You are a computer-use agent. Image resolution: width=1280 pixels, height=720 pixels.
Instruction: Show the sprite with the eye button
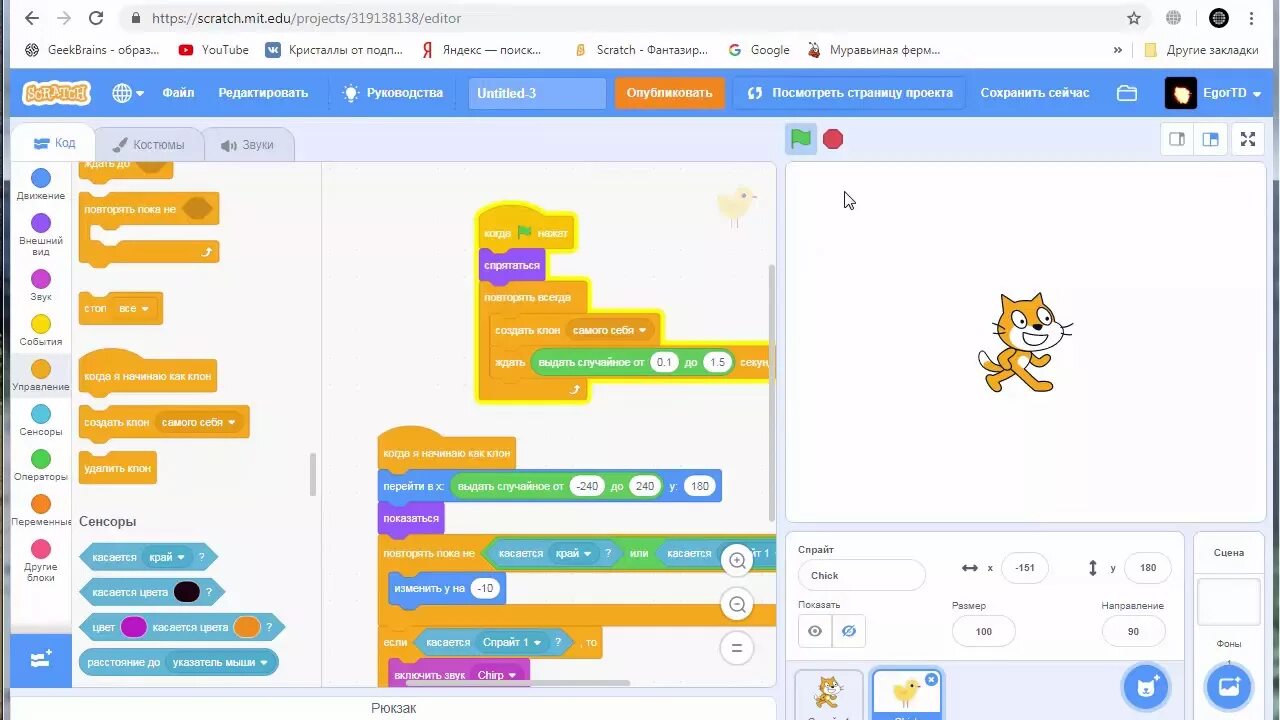(x=815, y=631)
